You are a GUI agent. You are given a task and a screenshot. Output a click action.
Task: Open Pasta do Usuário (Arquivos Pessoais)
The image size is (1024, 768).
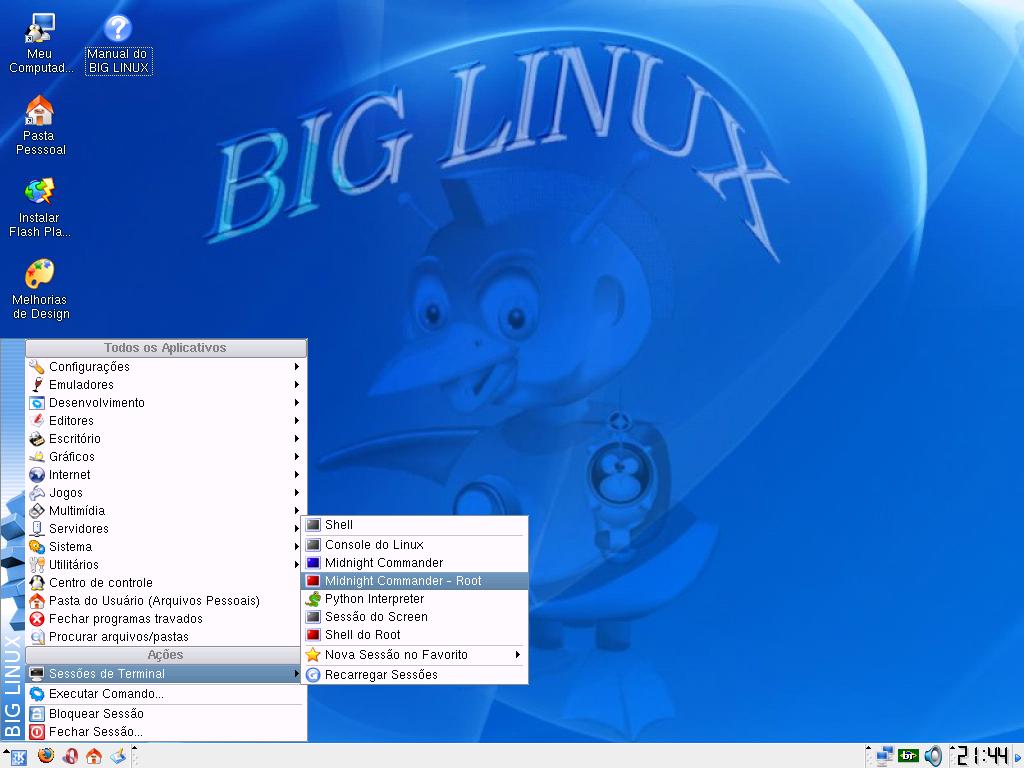[166, 600]
